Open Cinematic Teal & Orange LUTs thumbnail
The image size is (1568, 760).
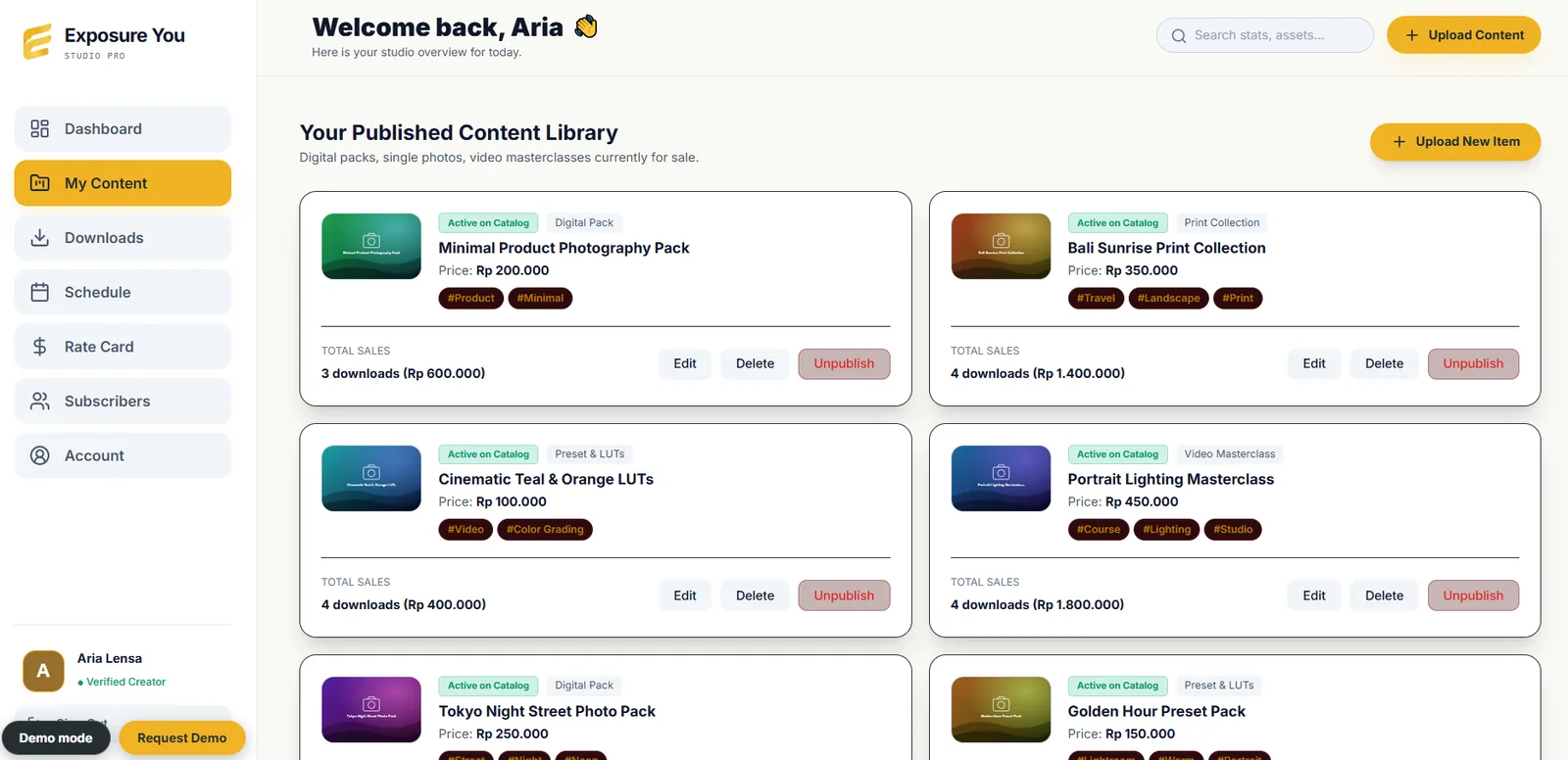(x=371, y=478)
